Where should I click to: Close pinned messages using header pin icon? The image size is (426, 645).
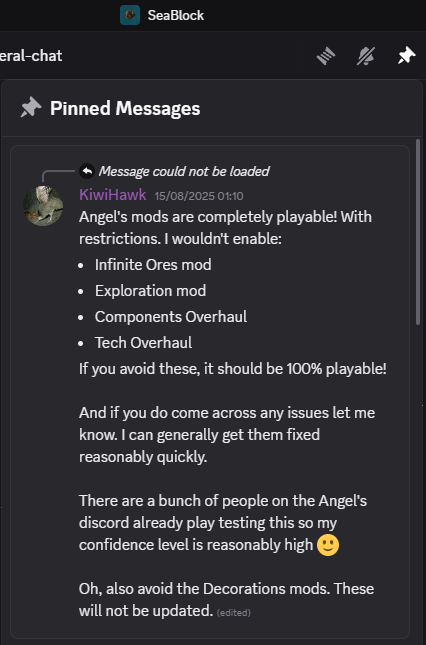click(x=406, y=56)
